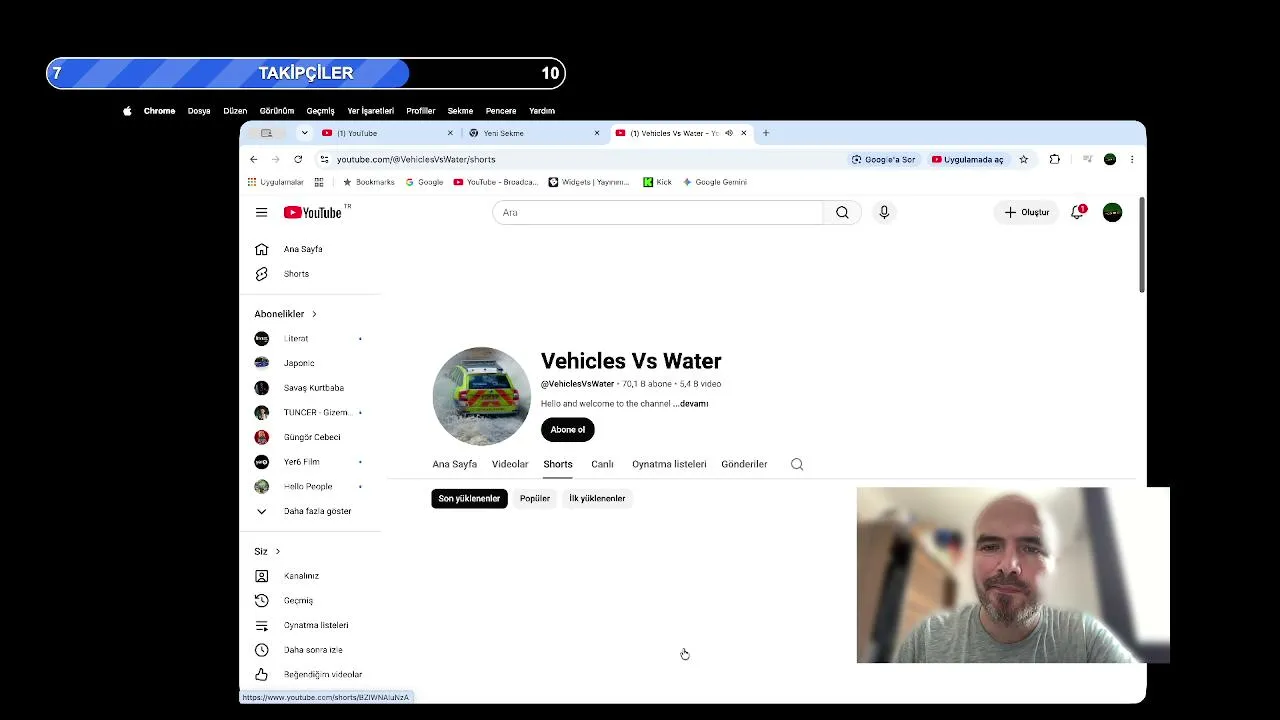Open the Düzen menu

235,111
